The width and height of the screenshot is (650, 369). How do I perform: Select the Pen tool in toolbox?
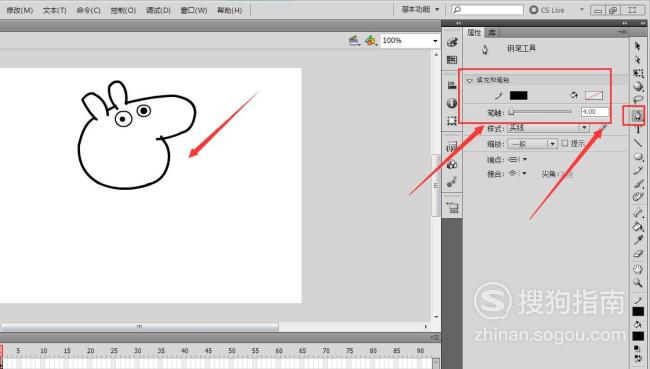[x=638, y=115]
